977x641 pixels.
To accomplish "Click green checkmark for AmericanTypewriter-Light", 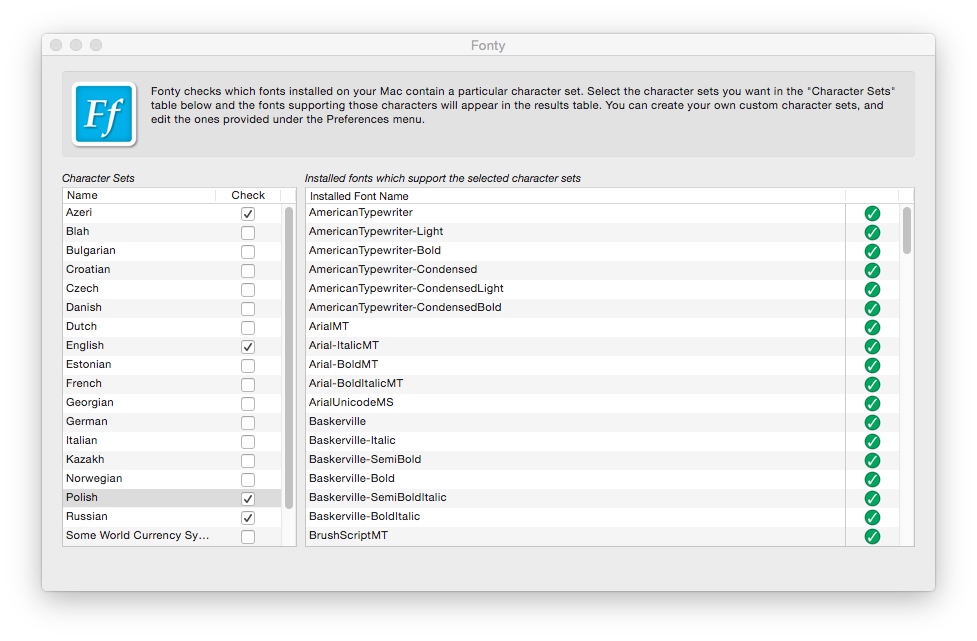I will 872,232.
